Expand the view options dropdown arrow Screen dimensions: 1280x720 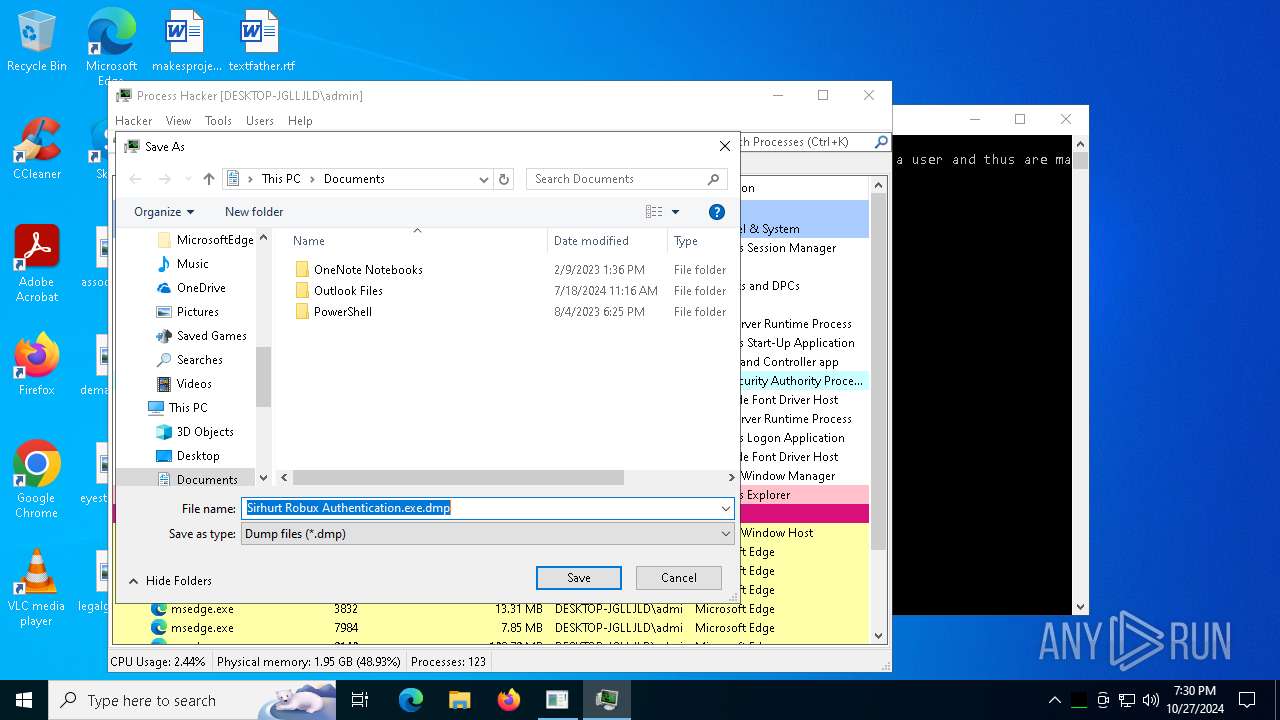click(675, 212)
